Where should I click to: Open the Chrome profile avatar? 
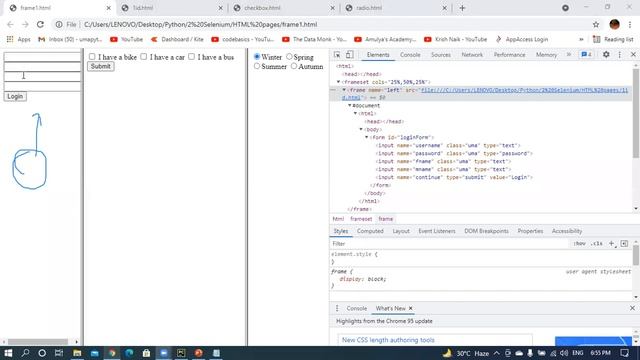click(x=614, y=24)
